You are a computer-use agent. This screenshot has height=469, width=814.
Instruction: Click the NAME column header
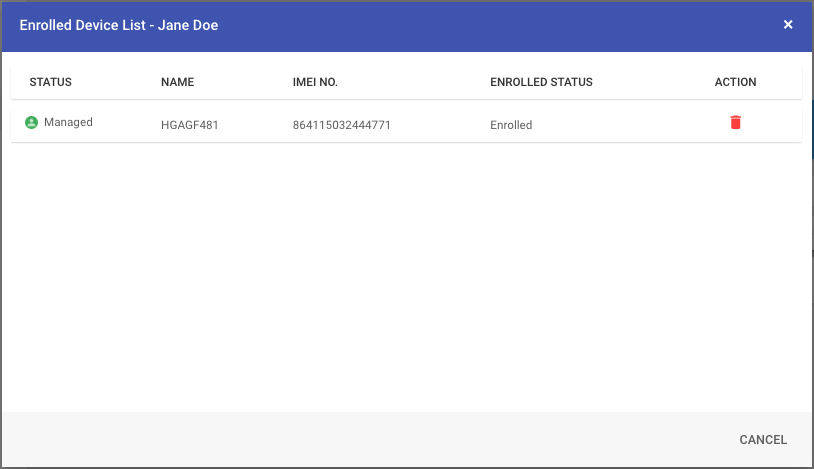click(178, 82)
